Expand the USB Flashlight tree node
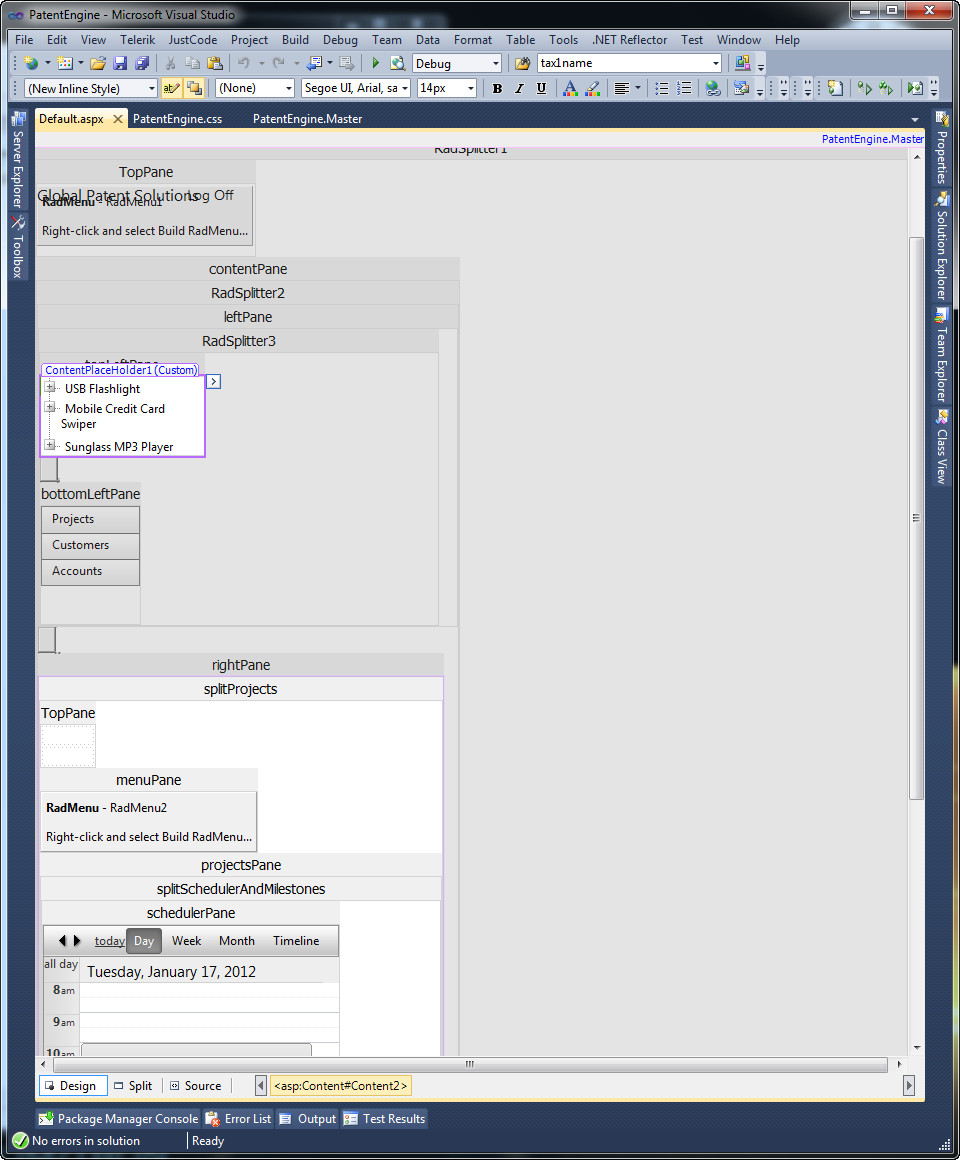Image resolution: width=960 pixels, height=1160 pixels. coord(50,387)
